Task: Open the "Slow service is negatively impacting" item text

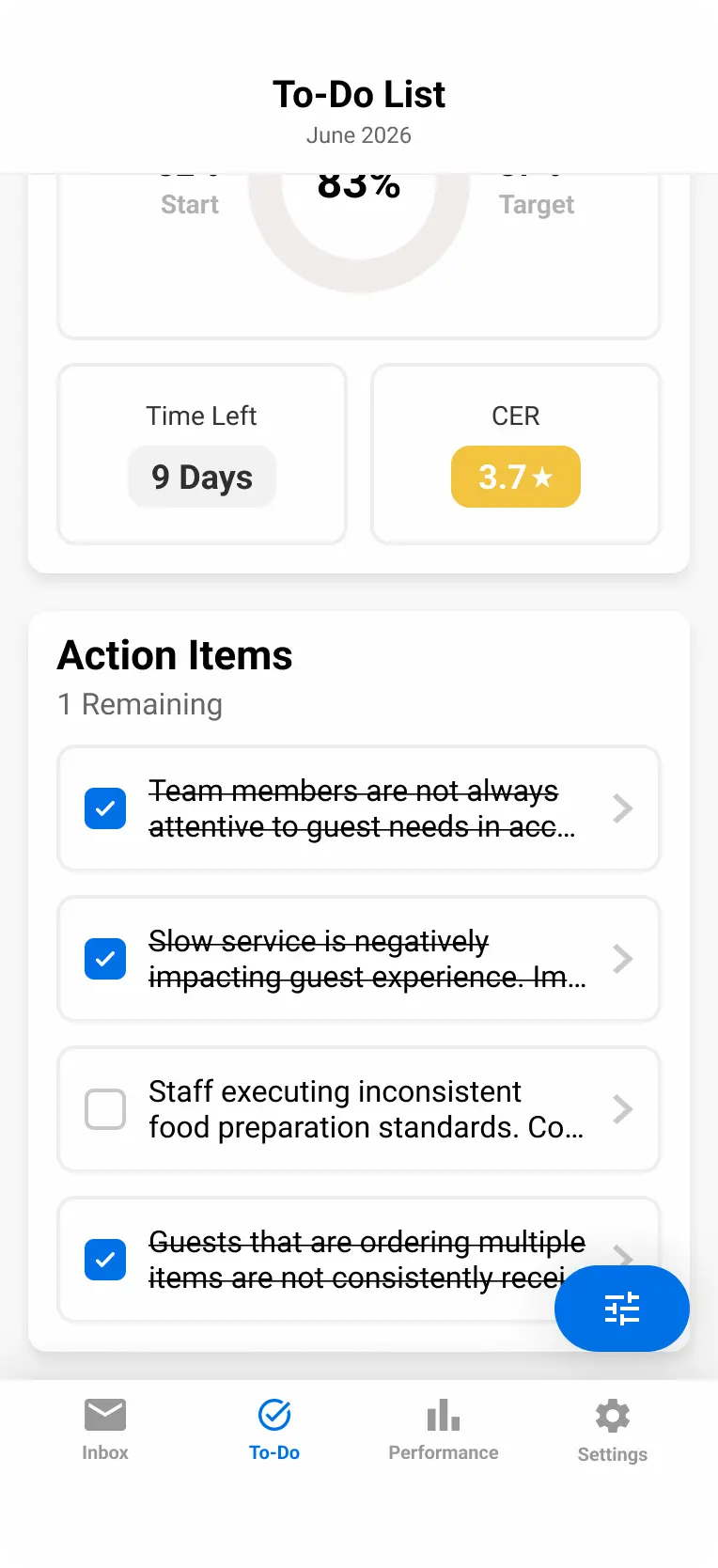Action: [367, 959]
